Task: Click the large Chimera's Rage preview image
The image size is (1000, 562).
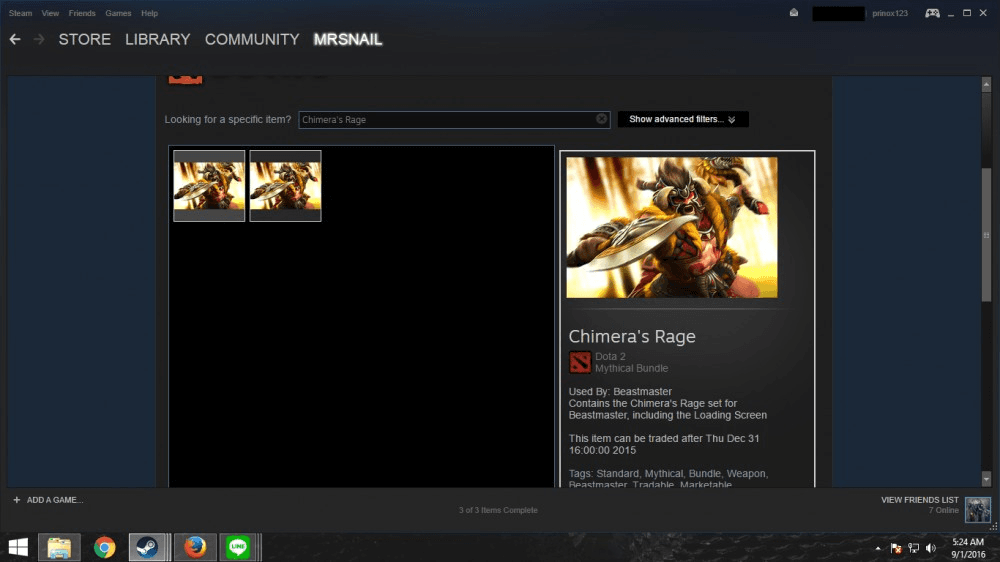Action: 672,228
